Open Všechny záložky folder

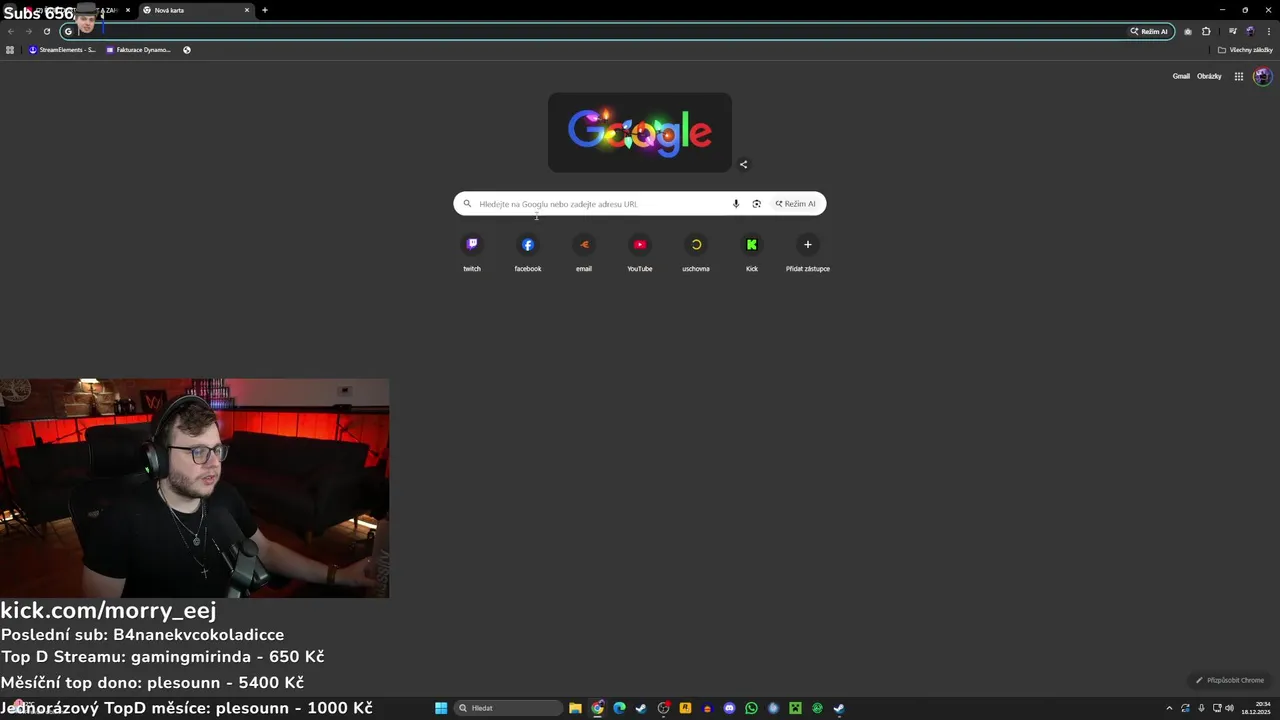1245,50
